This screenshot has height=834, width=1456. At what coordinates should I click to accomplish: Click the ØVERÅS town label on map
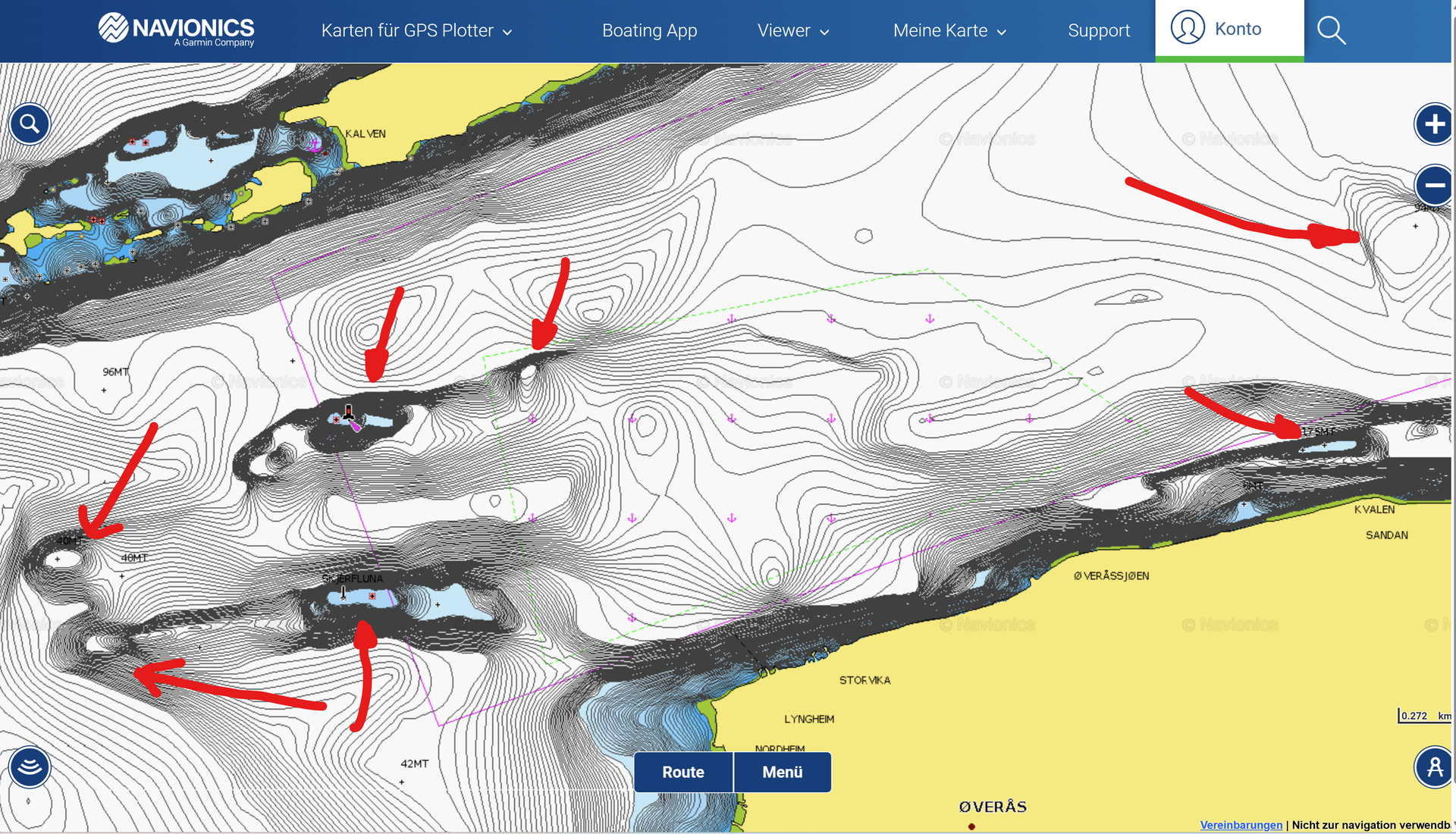point(992,807)
